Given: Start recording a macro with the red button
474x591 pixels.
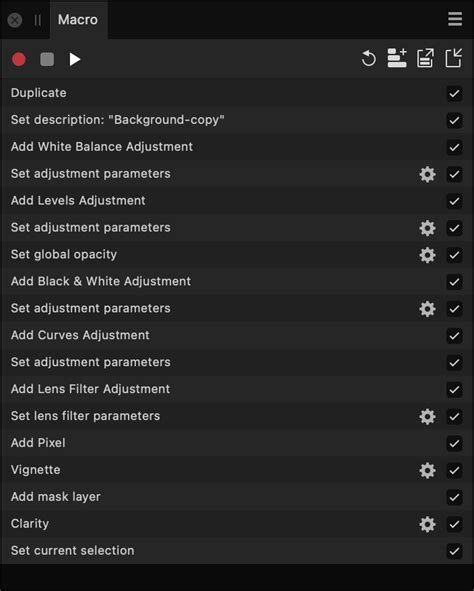Looking at the screenshot, I should [x=19, y=59].
